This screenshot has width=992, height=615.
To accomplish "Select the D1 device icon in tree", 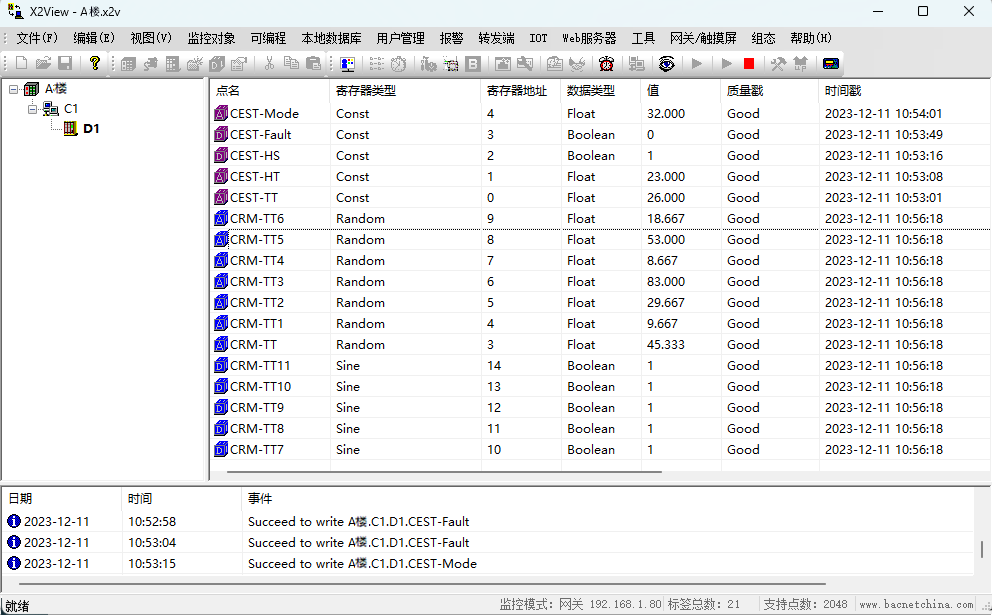I will [x=70, y=129].
